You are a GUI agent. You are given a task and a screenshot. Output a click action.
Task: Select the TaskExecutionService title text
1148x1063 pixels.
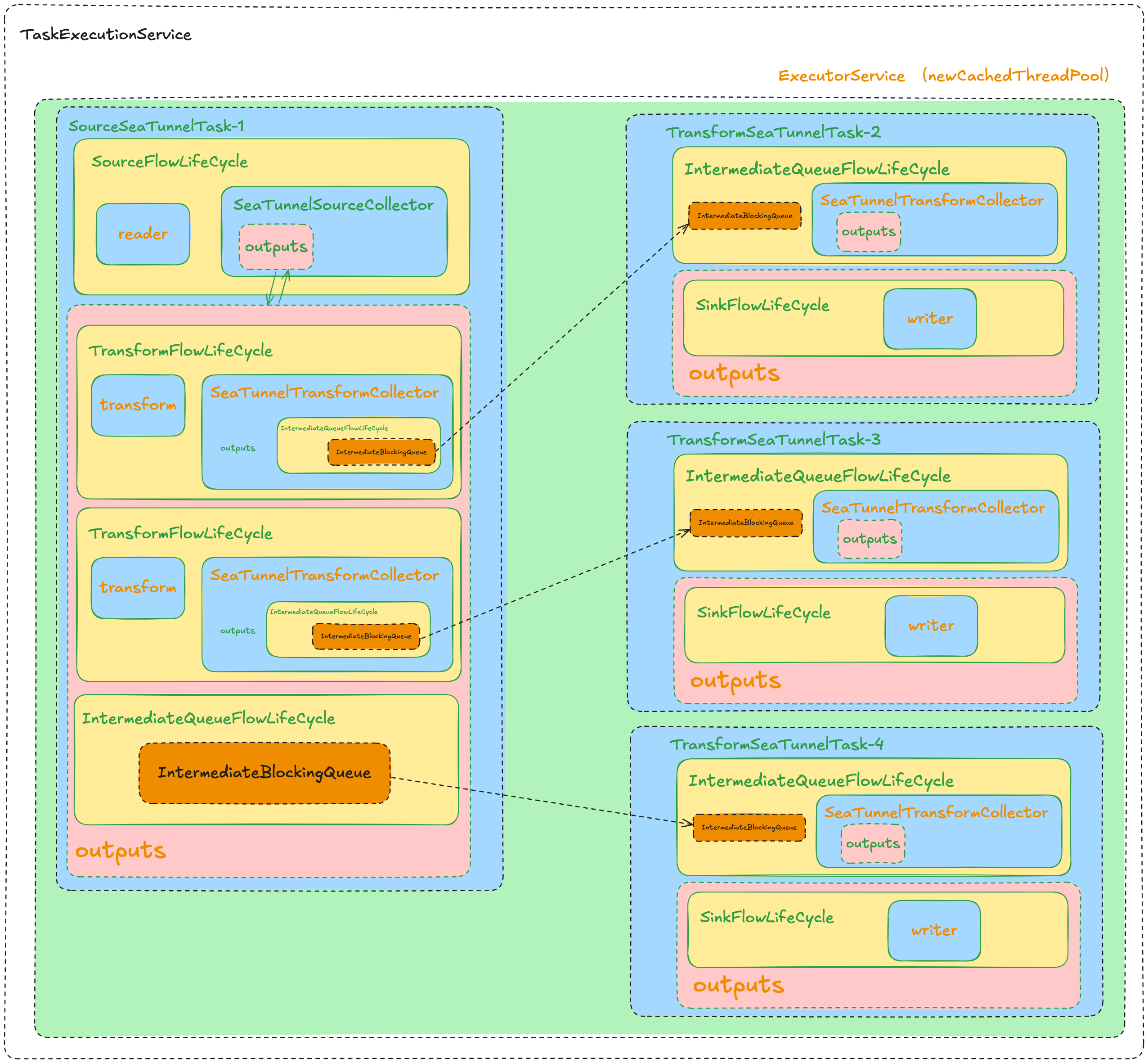pyautogui.click(x=106, y=35)
